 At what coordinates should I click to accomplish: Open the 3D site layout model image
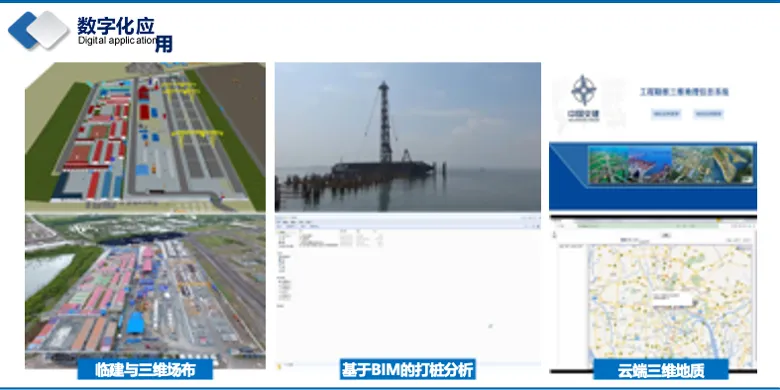145,137
